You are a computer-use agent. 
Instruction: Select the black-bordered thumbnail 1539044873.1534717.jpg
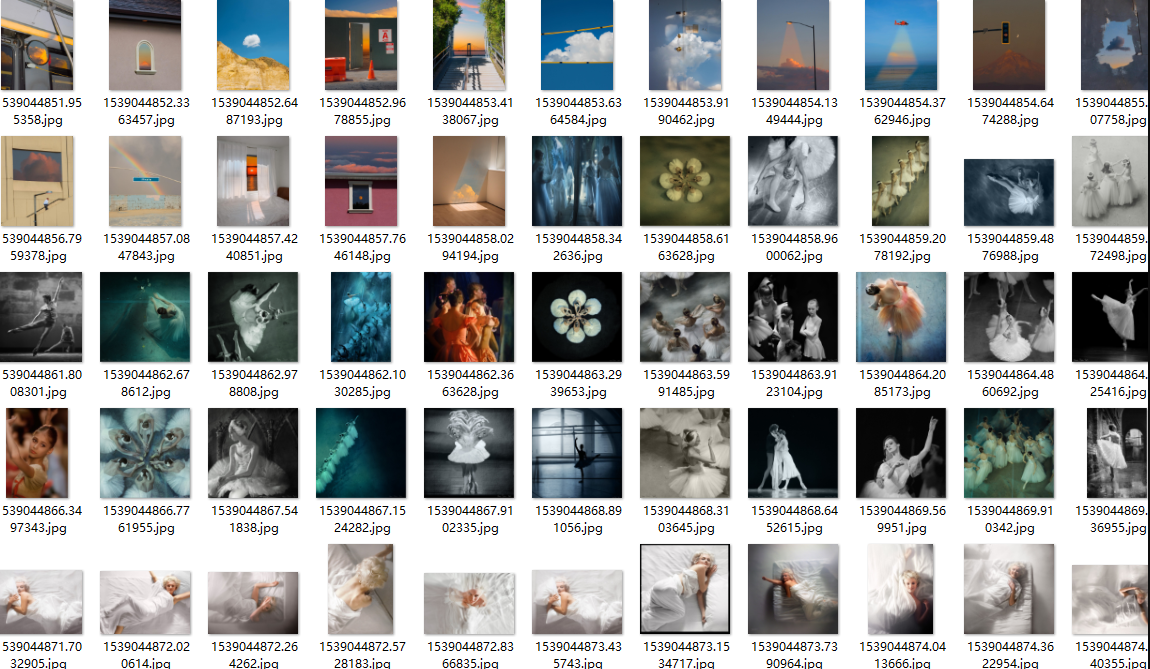point(685,589)
